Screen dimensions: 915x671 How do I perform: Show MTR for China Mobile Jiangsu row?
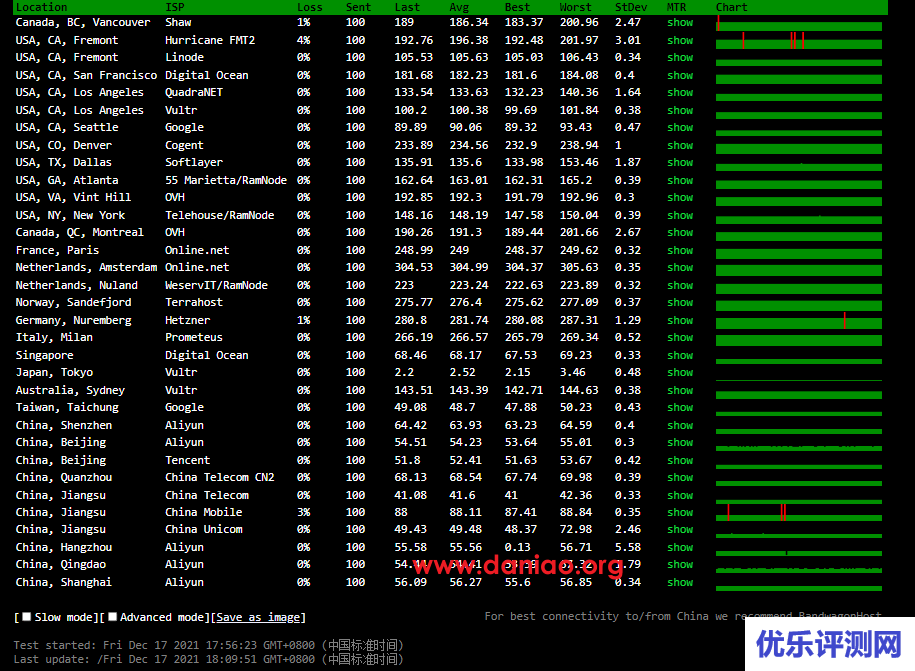680,512
